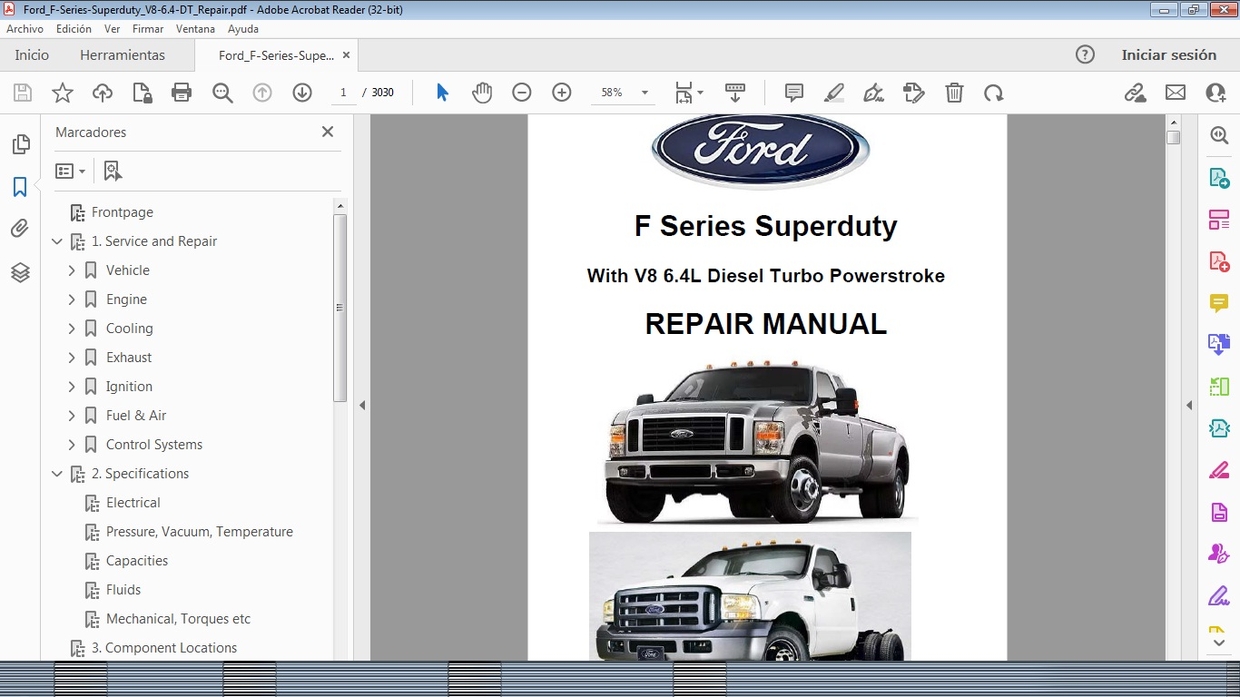The width and height of the screenshot is (1240, 697).
Task: Activate the Highlight text tool
Action: (834, 92)
